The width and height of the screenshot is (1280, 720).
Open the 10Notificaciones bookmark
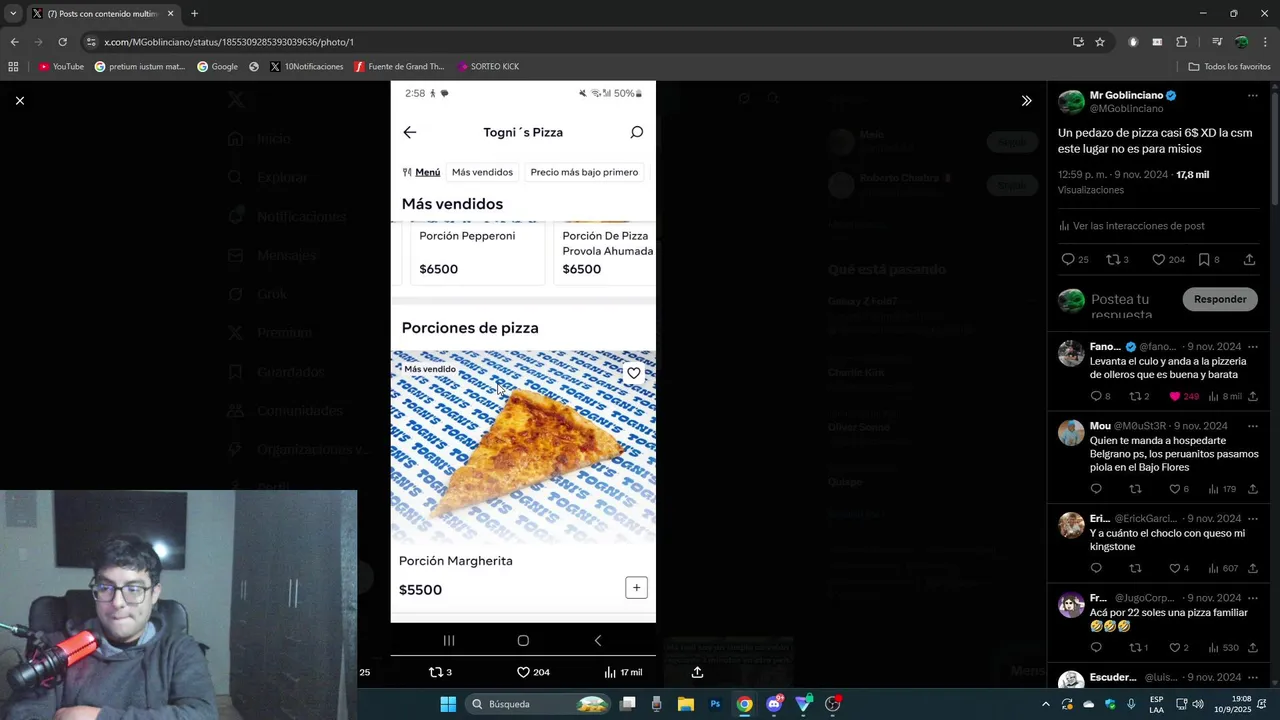[306, 67]
